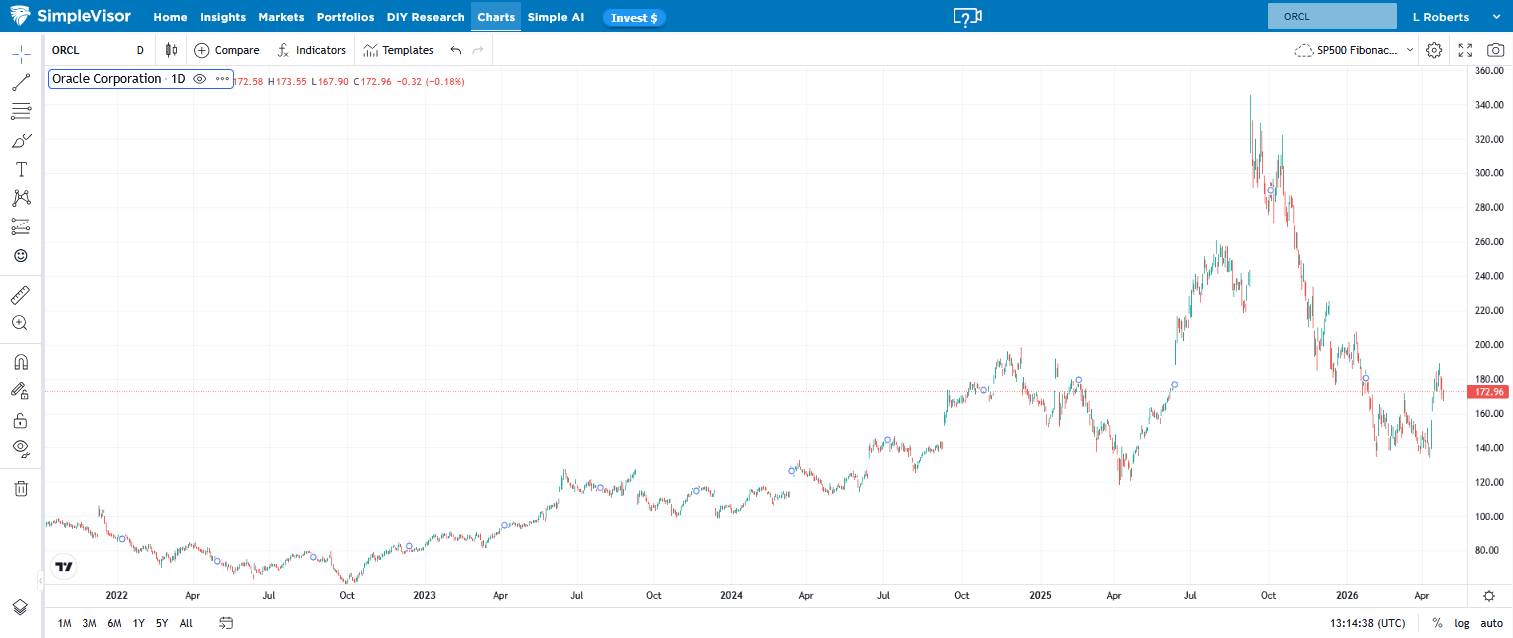Open the Templates dropdown
Screen dimensions: 1513x638
tap(398, 50)
